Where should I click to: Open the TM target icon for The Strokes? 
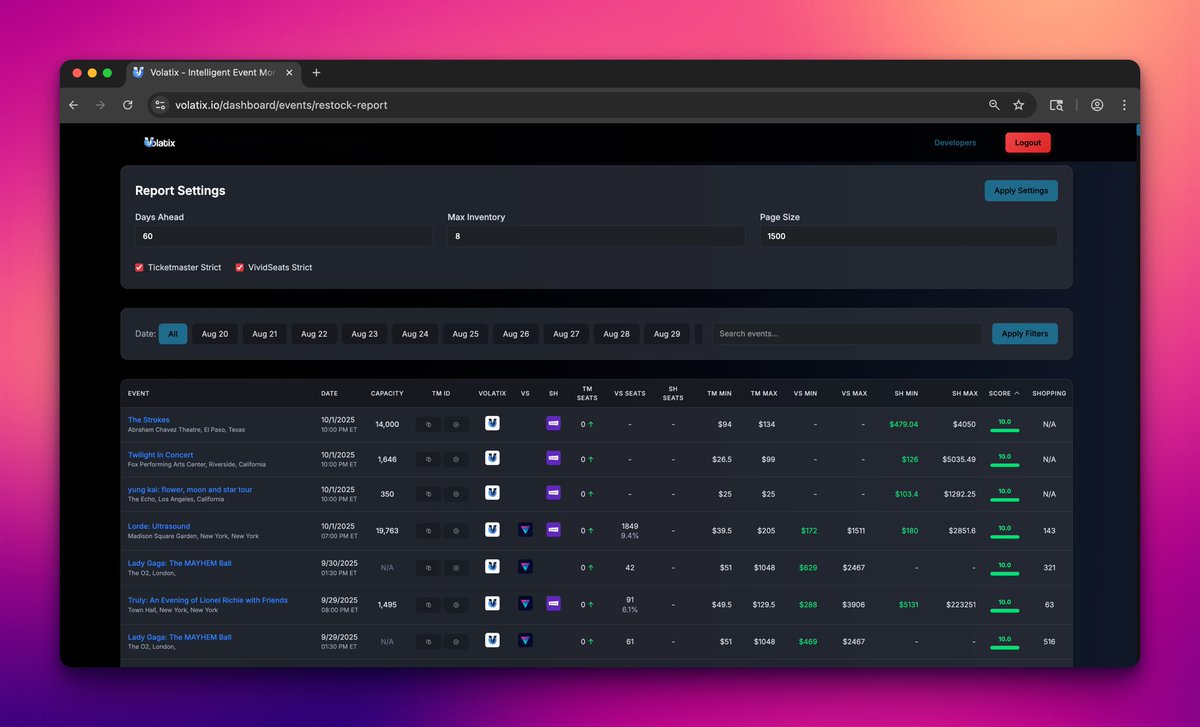456,424
